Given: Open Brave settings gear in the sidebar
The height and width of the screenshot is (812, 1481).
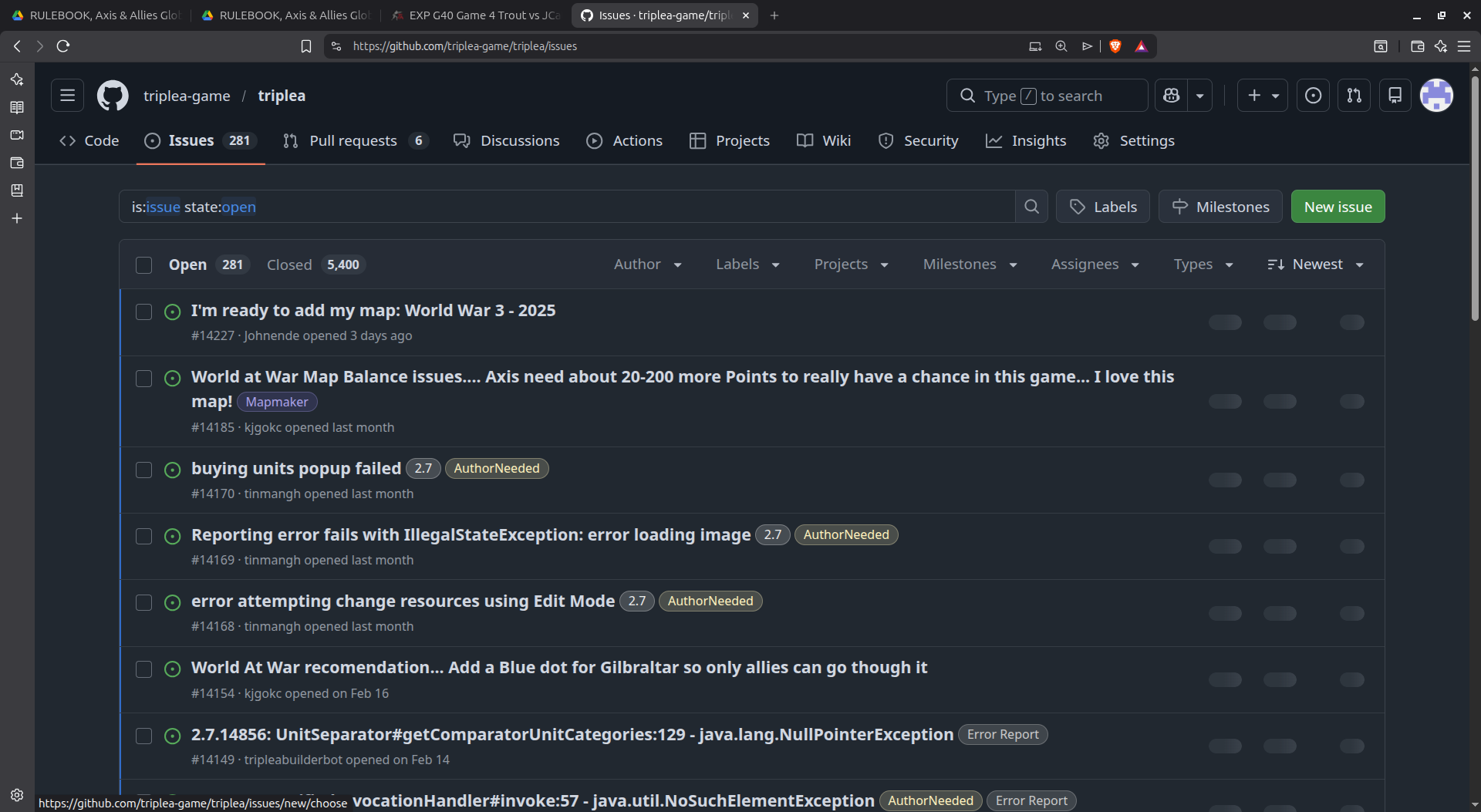Looking at the screenshot, I should [x=17, y=795].
